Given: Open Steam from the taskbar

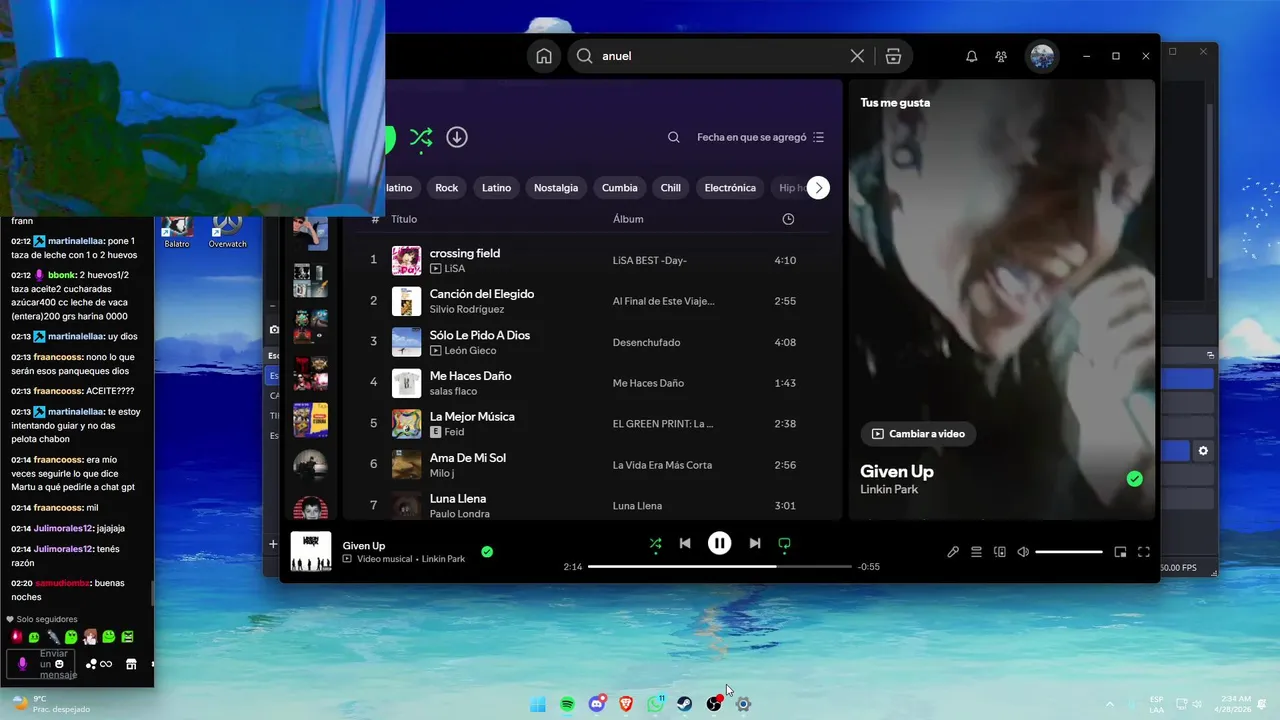Looking at the screenshot, I should pos(685,704).
